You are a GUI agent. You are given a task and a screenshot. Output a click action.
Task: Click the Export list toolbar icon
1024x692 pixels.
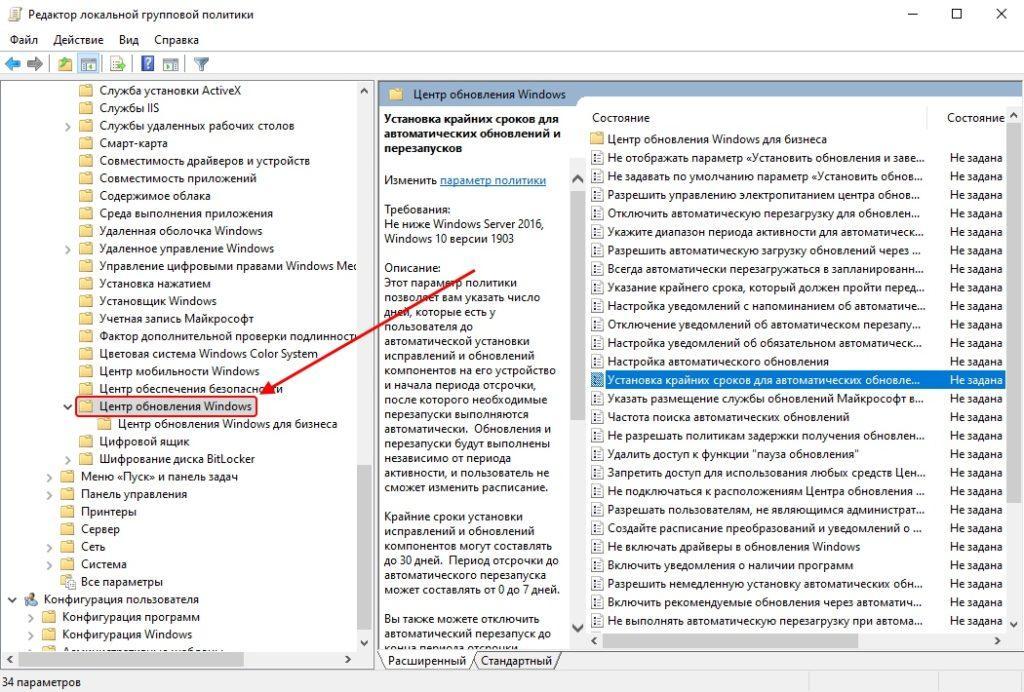(118, 64)
